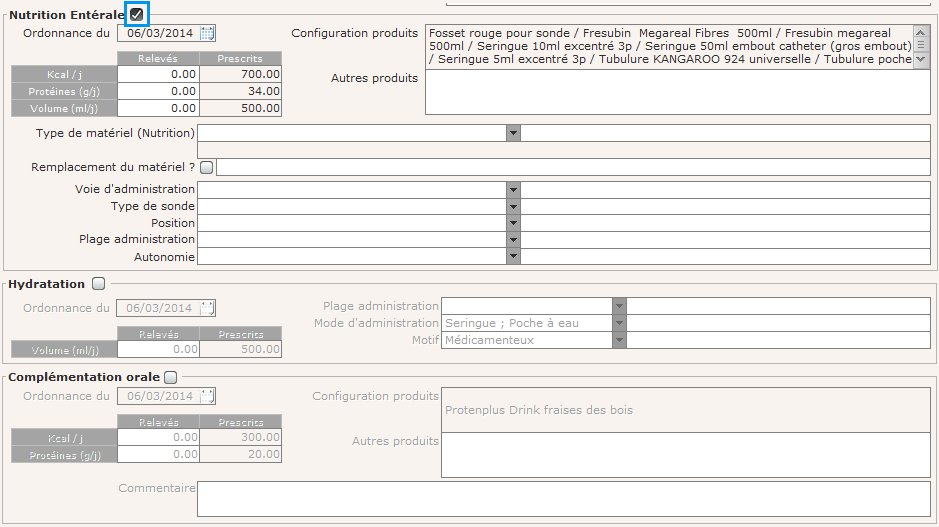Click the Complémentation Protéines Relevés cell

coord(159,455)
